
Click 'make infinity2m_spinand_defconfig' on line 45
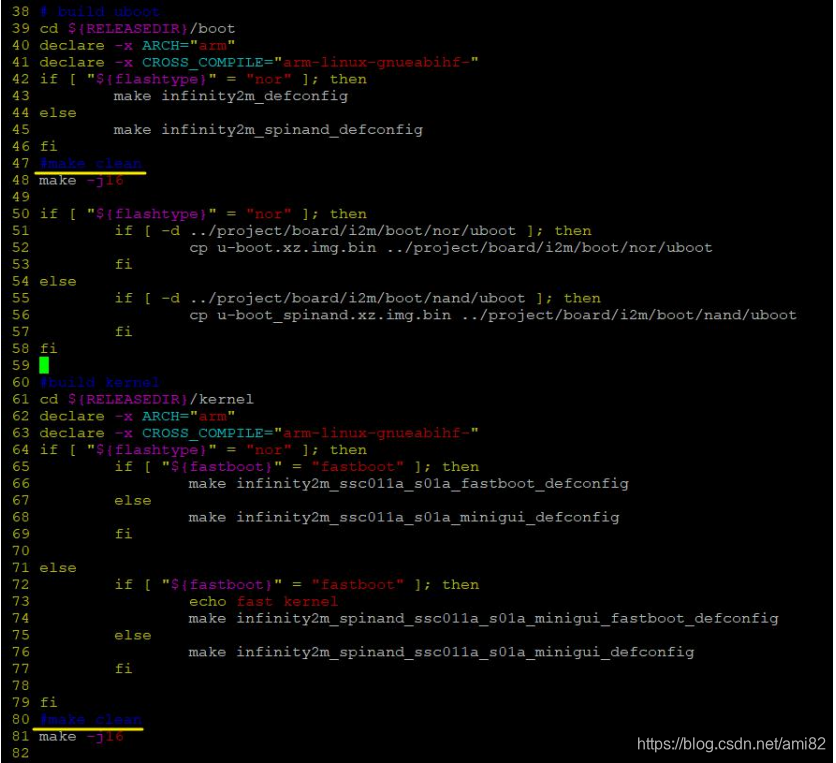268,130
